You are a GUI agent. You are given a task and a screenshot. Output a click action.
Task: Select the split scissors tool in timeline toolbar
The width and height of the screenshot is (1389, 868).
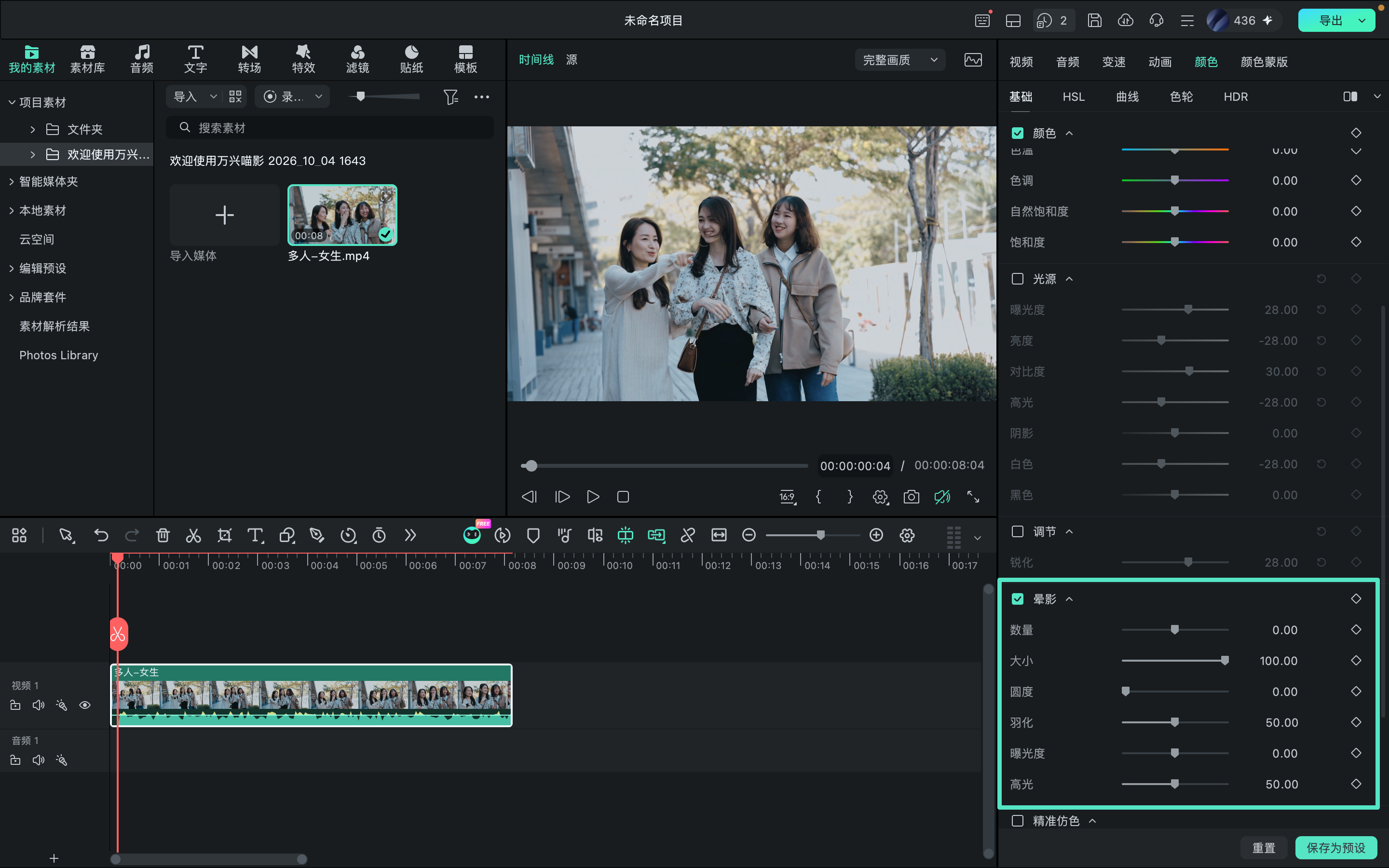click(x=193, y=536)
